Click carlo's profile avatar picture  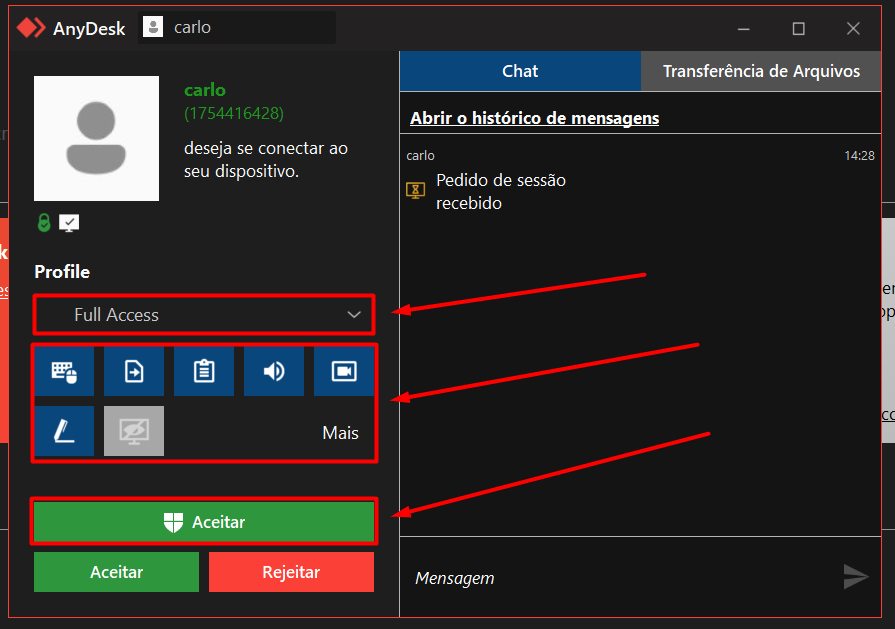click(96, 138)
